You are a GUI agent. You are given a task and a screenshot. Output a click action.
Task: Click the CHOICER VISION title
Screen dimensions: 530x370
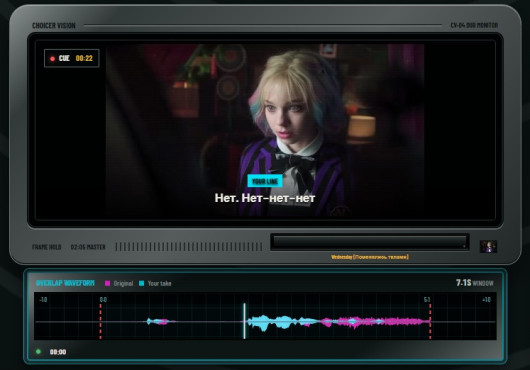(54, 25)
